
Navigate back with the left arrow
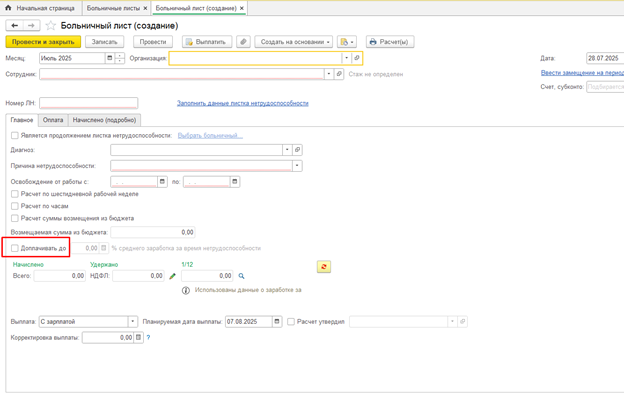[15, 25]
